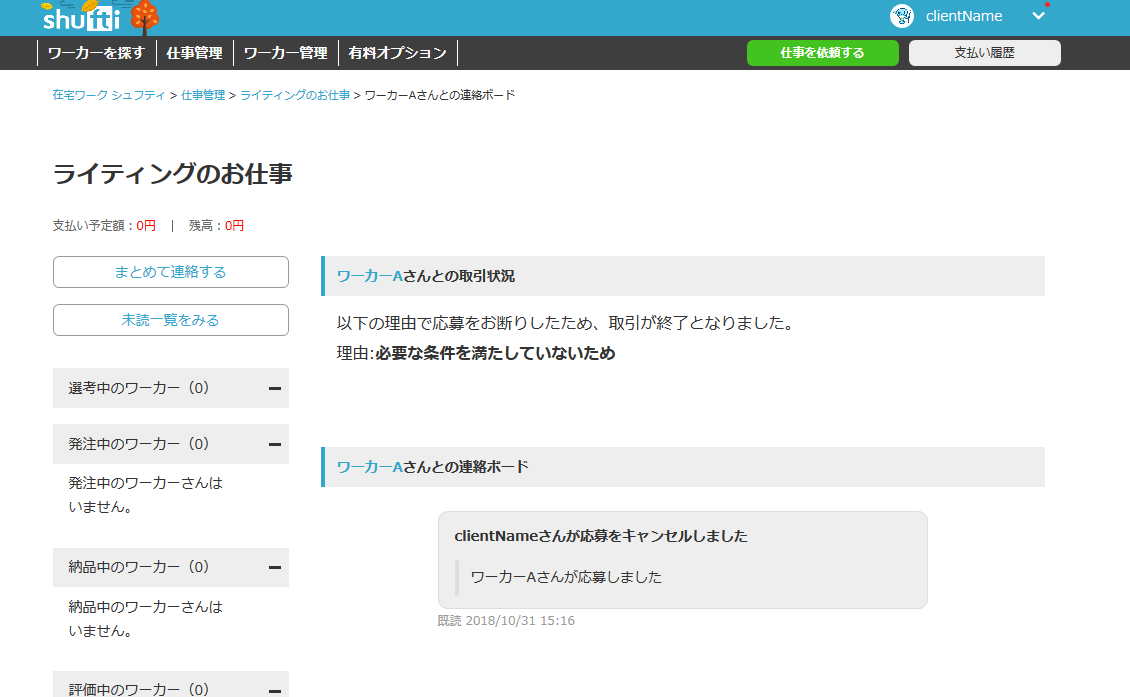Click the 支払い履歴 button
This screenshot has height=697, width=1130.
(984, 53)
